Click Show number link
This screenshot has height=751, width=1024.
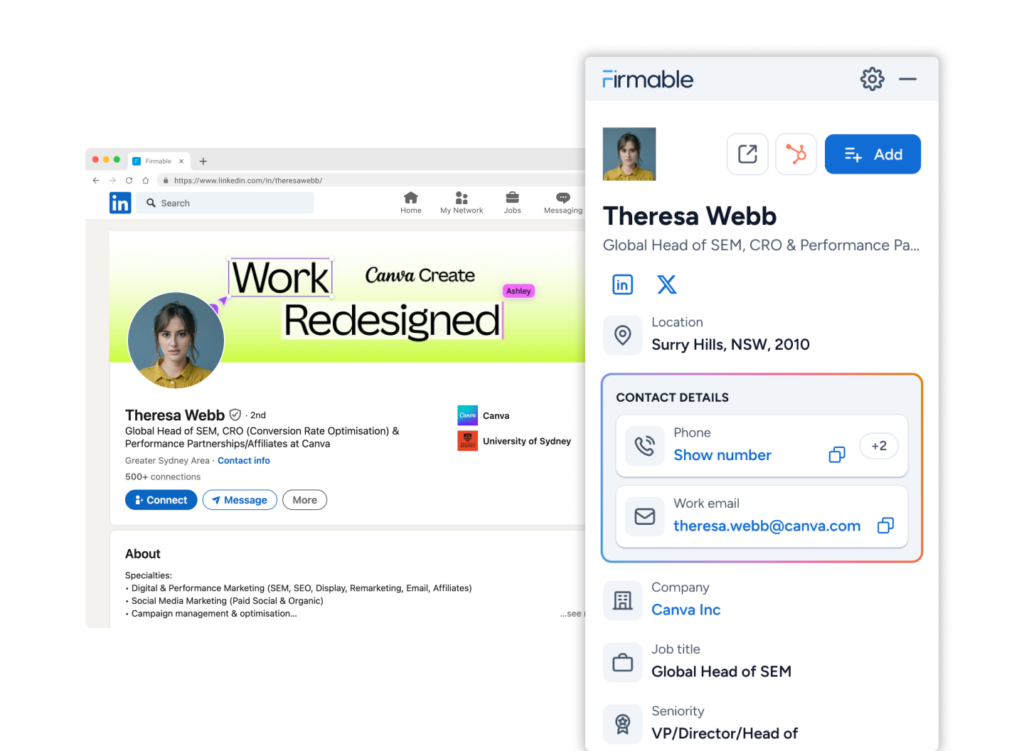point(722,455)
